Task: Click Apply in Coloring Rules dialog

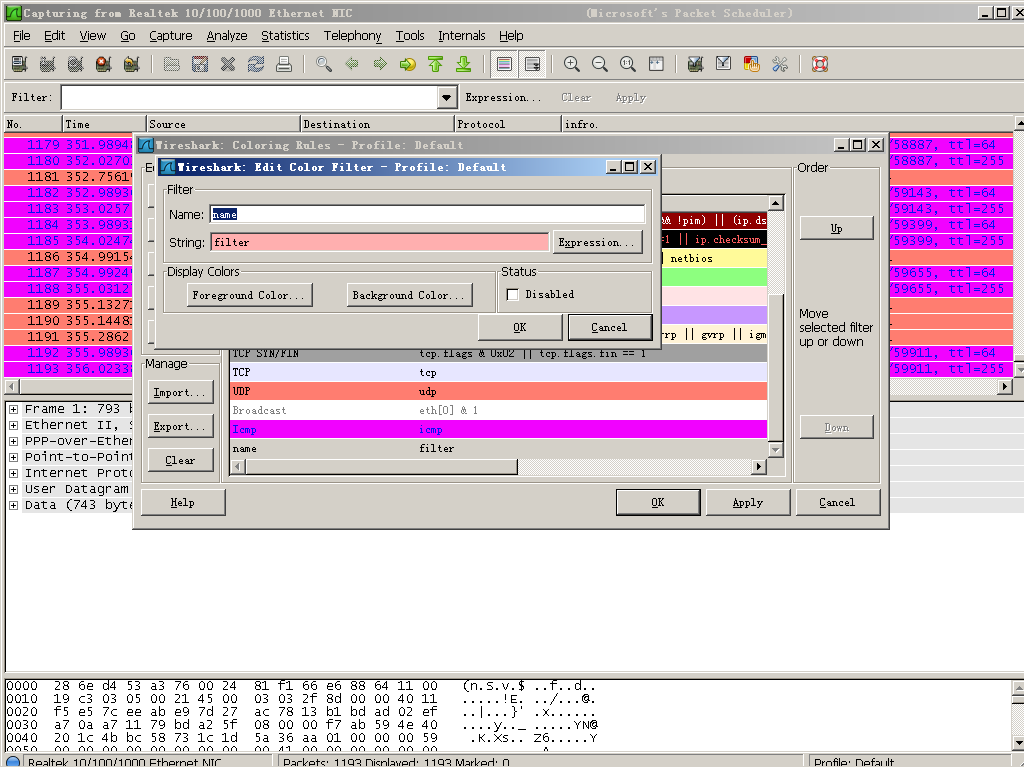Action: coord(748,502)
